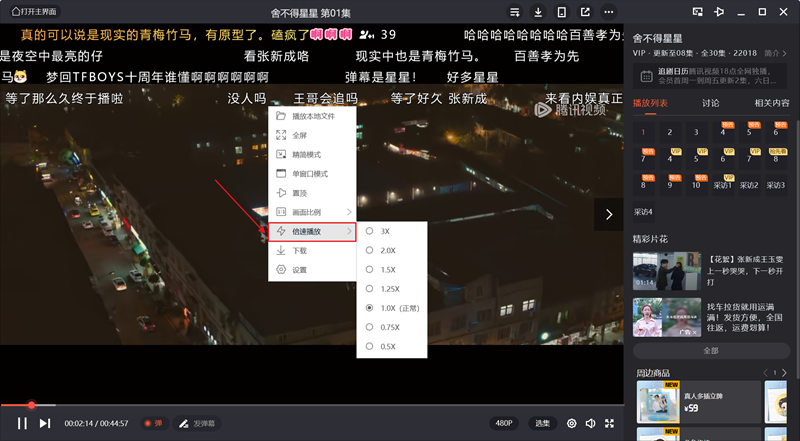This screenshot has width=800, height=441.
Task: Open the three-dots more options menu
Action: point(609,12)
